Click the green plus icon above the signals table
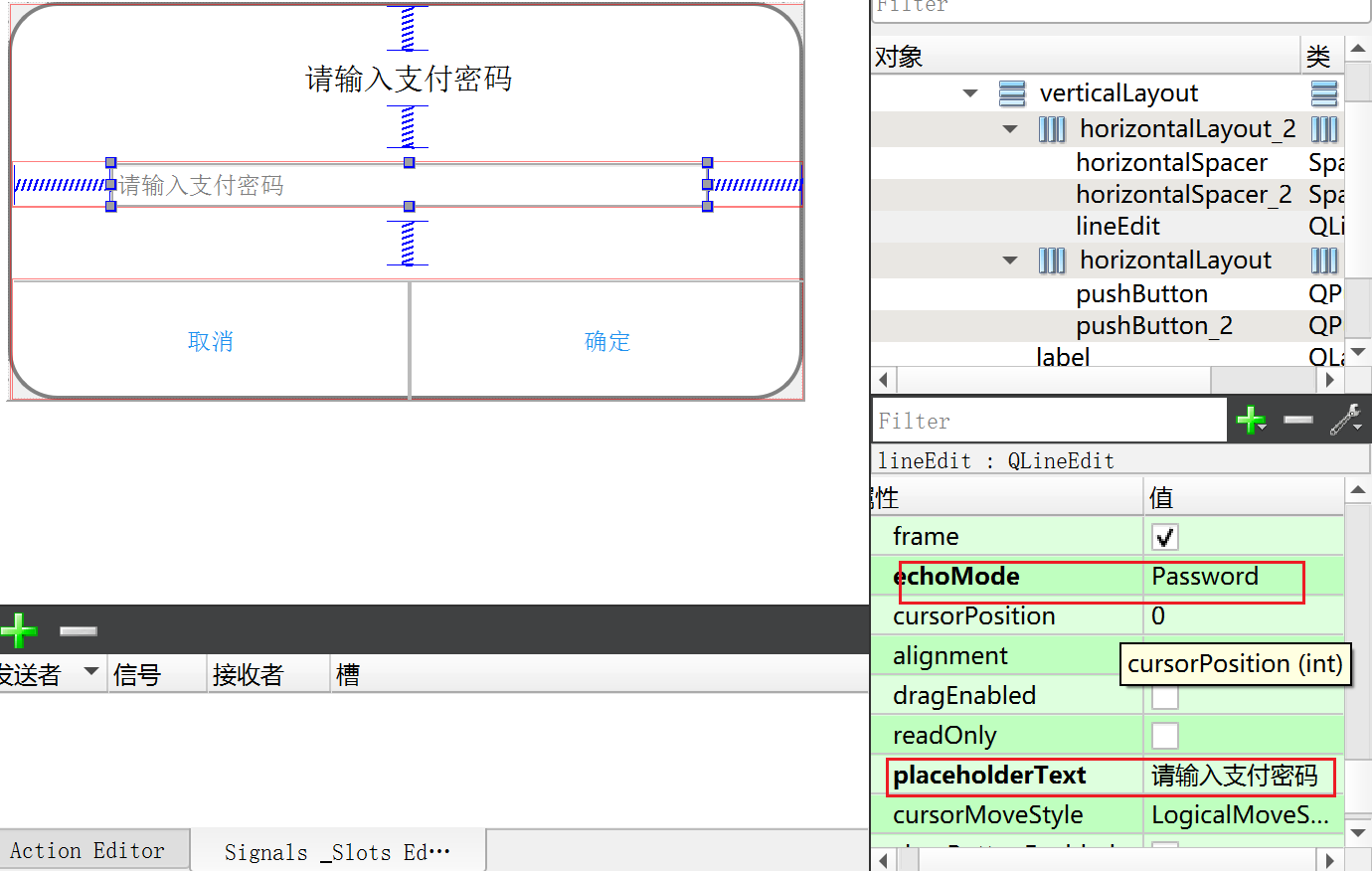1372x871 pixels. [x=19, y=629]
